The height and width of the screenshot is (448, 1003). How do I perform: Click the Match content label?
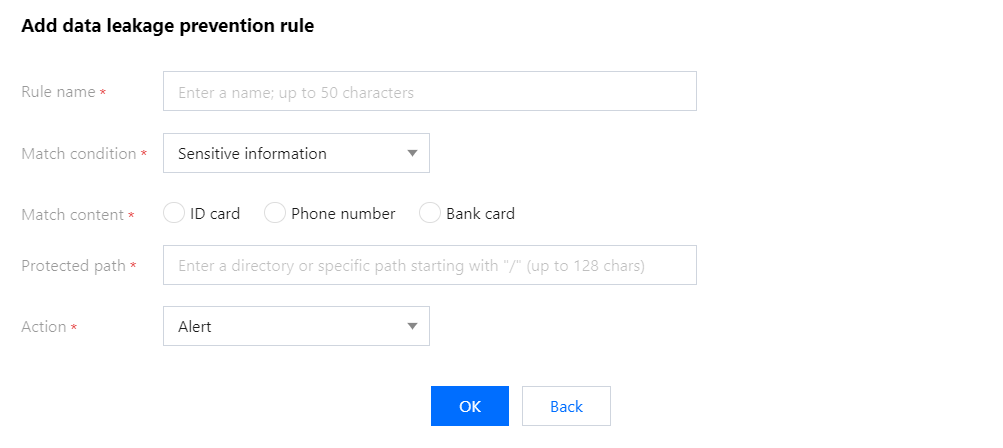coord(72,214)
